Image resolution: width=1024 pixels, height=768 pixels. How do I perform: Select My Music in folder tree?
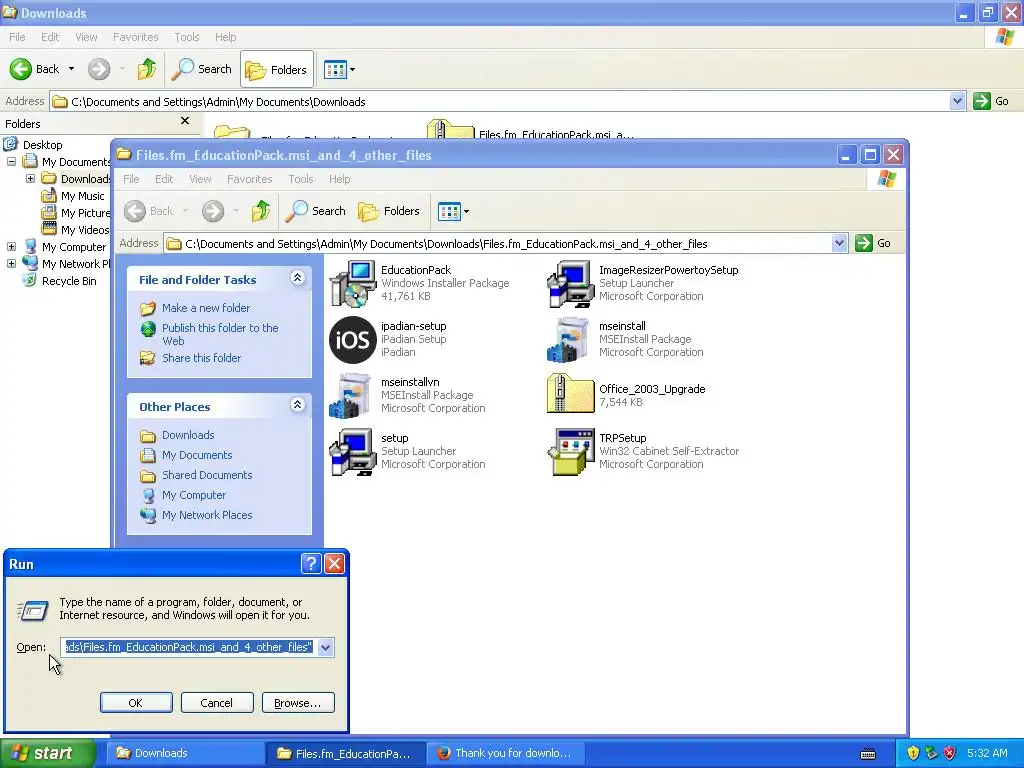tap(82, 195)
